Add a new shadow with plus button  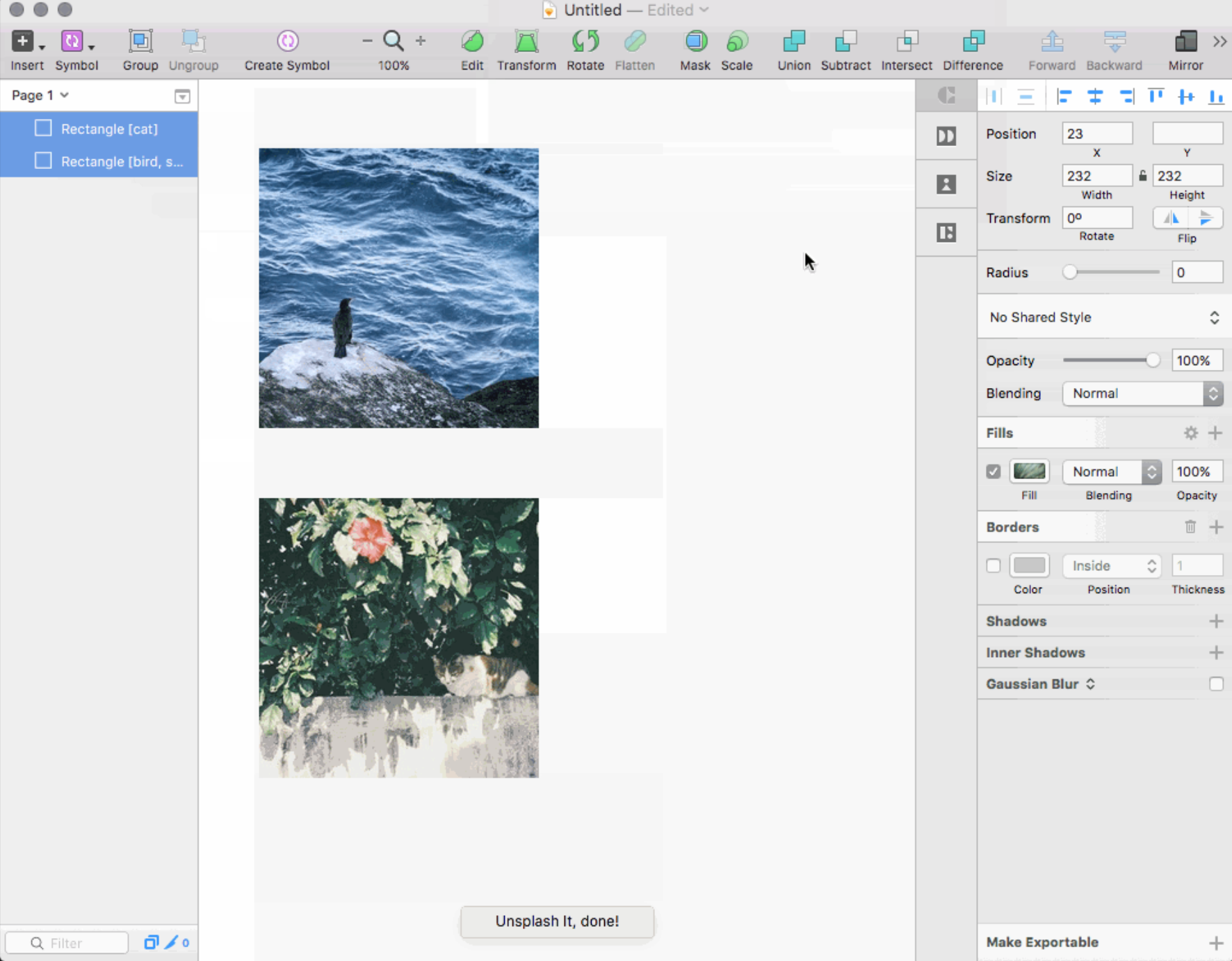(x=1217, y=621)
